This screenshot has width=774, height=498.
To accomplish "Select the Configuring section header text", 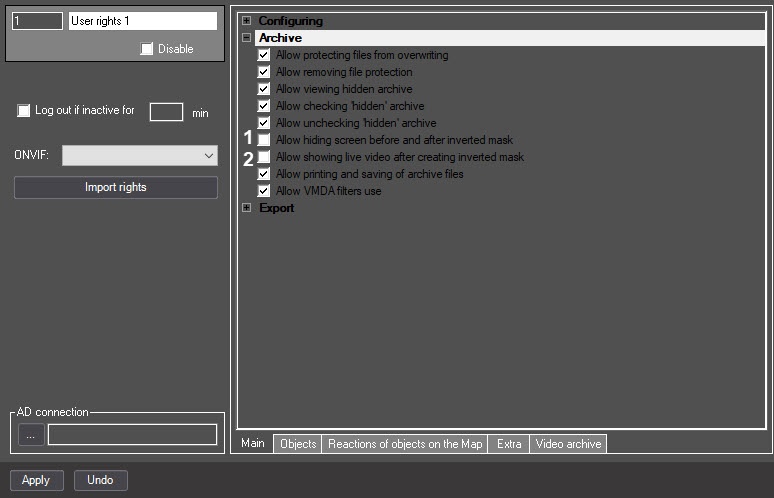I will [291, 21].
